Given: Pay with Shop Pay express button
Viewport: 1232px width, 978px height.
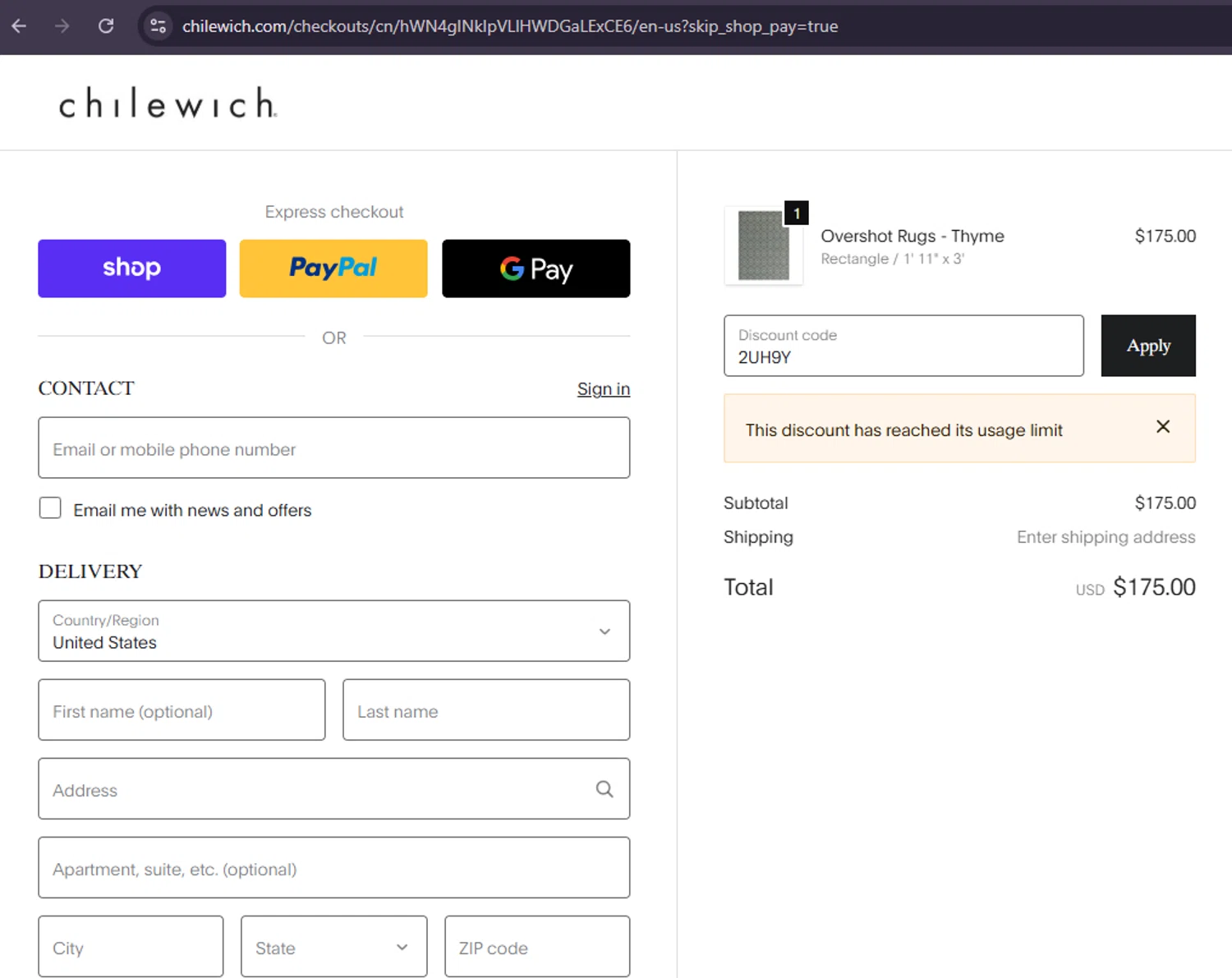Looking at the screenshot, I should [x=131, y=269].
